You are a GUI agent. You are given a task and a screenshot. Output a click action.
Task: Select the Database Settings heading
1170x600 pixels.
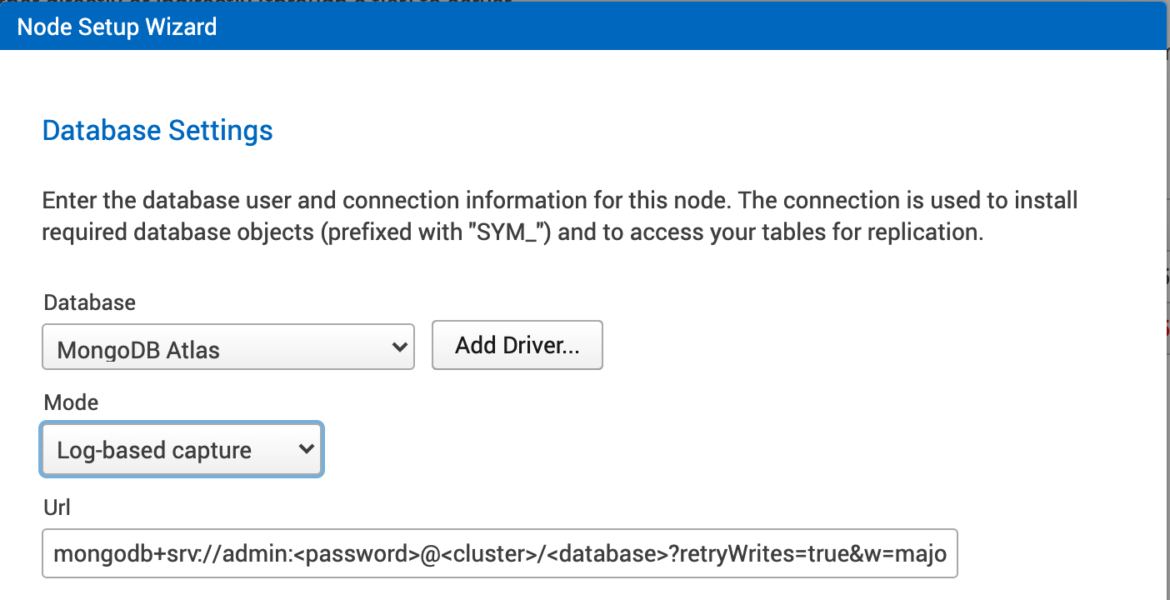157,130
